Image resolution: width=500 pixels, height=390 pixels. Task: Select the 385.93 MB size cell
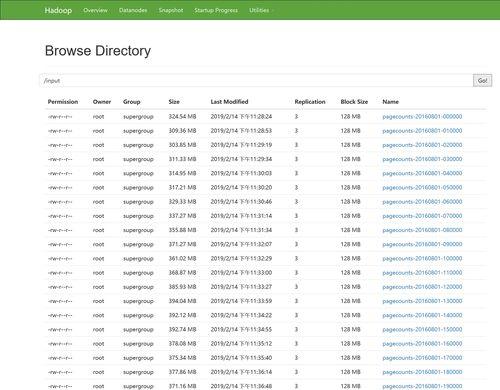[x=182, y=287]
